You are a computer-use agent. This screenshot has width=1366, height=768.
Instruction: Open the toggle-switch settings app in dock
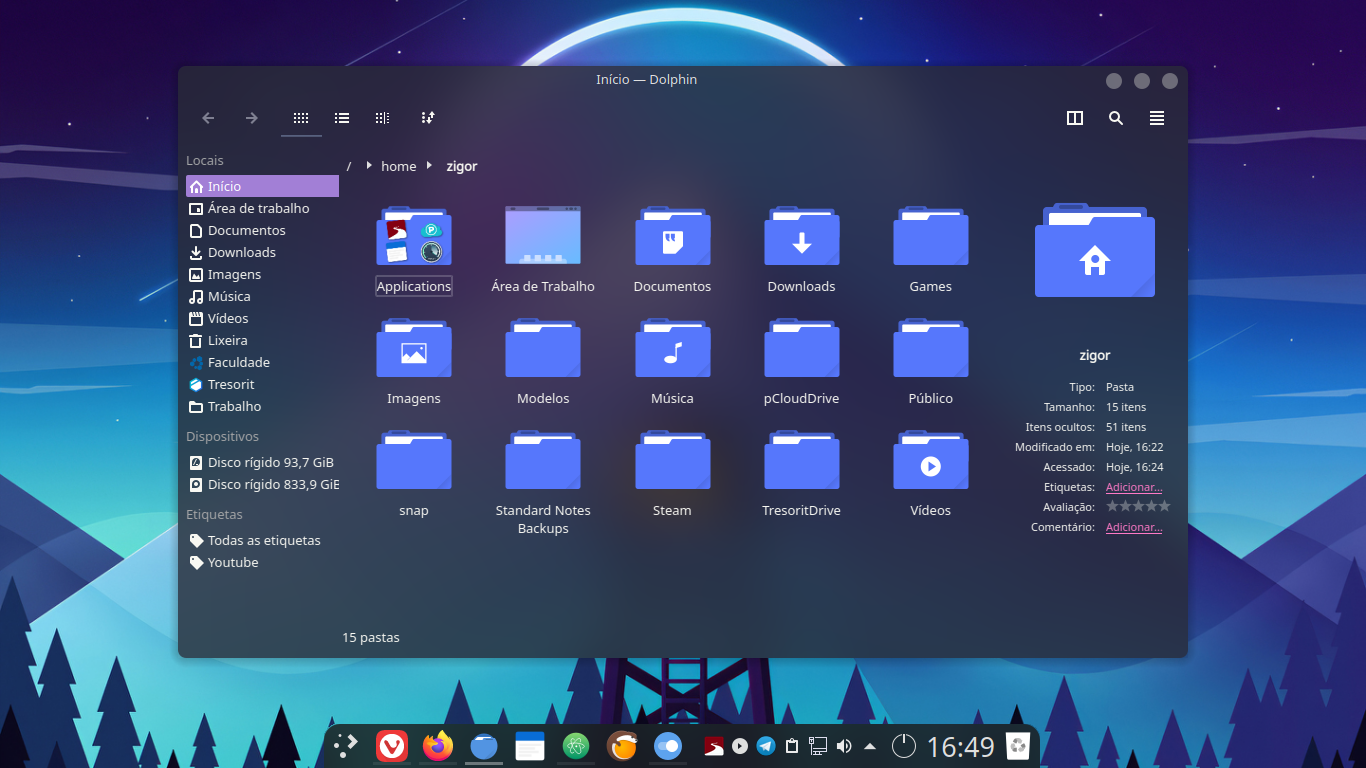pyautogui.click(x=668, y=746)
